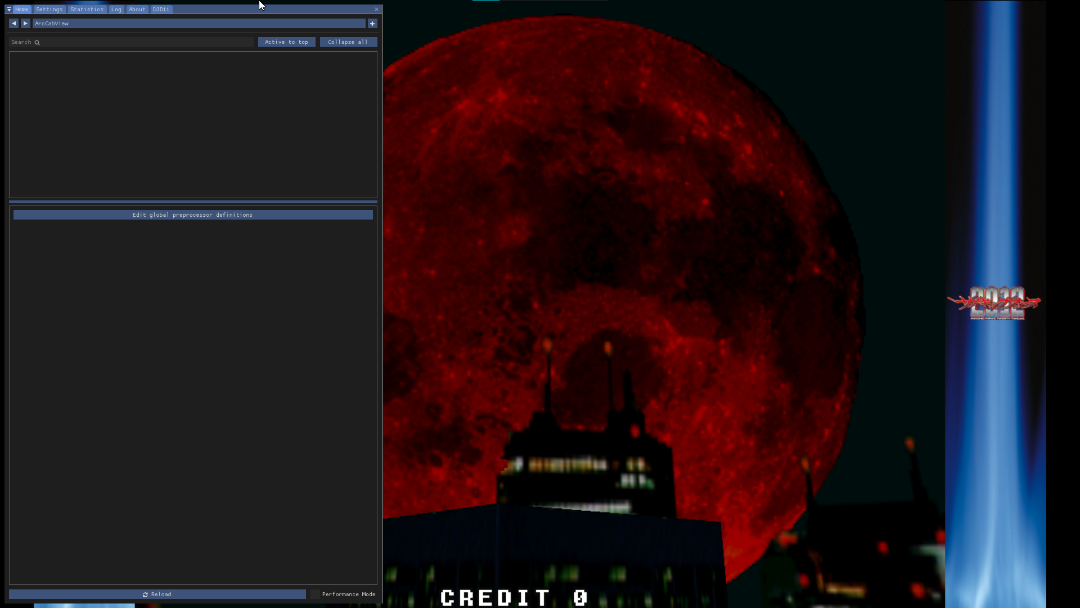Click the Active to top button
The width and height of the screenshot is (1080, 608).
(287, 42)
